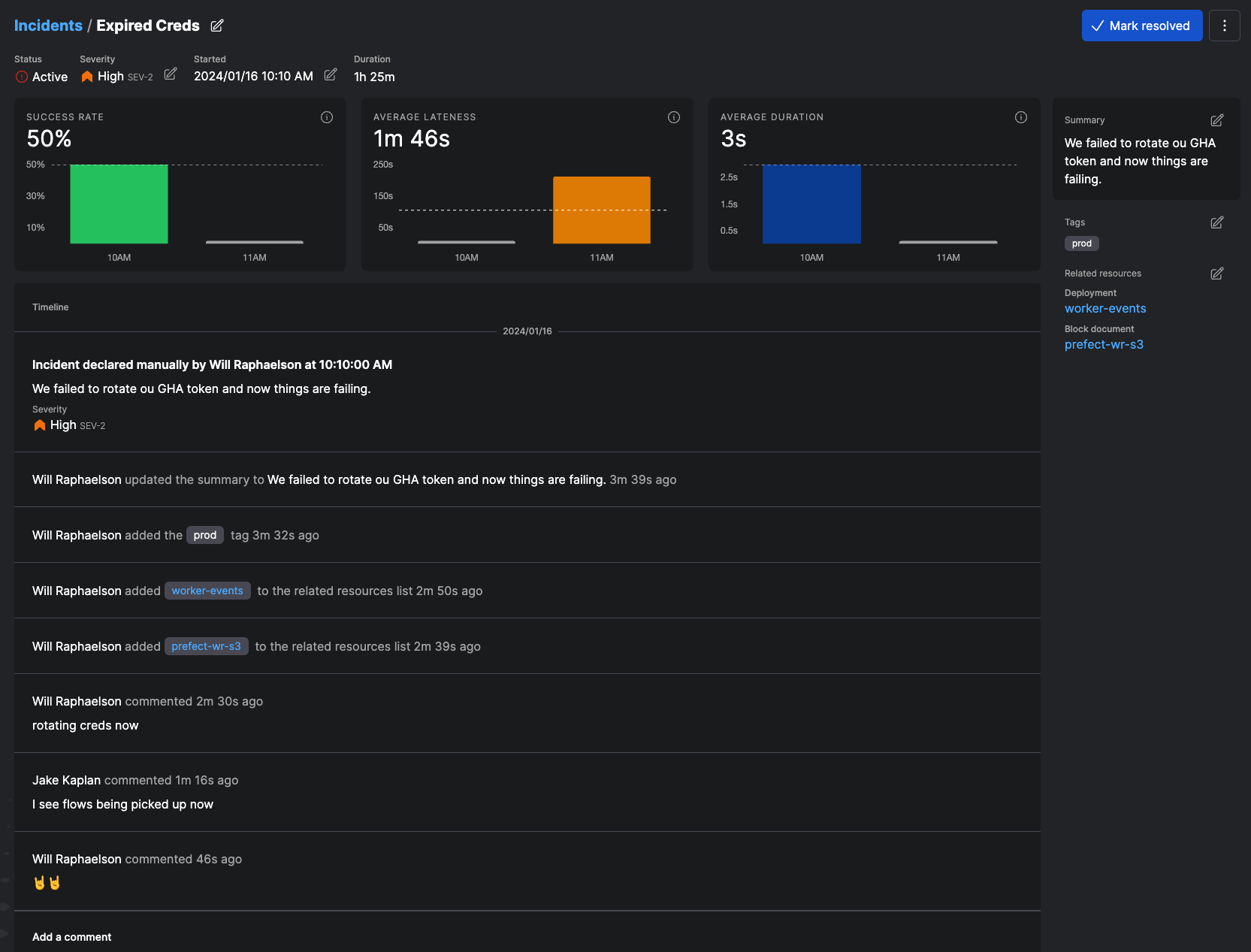Viewport: 1251px width, 952px height.
Task: Select the gray 10AM lateness bar
Action: (x=467, y=242)
